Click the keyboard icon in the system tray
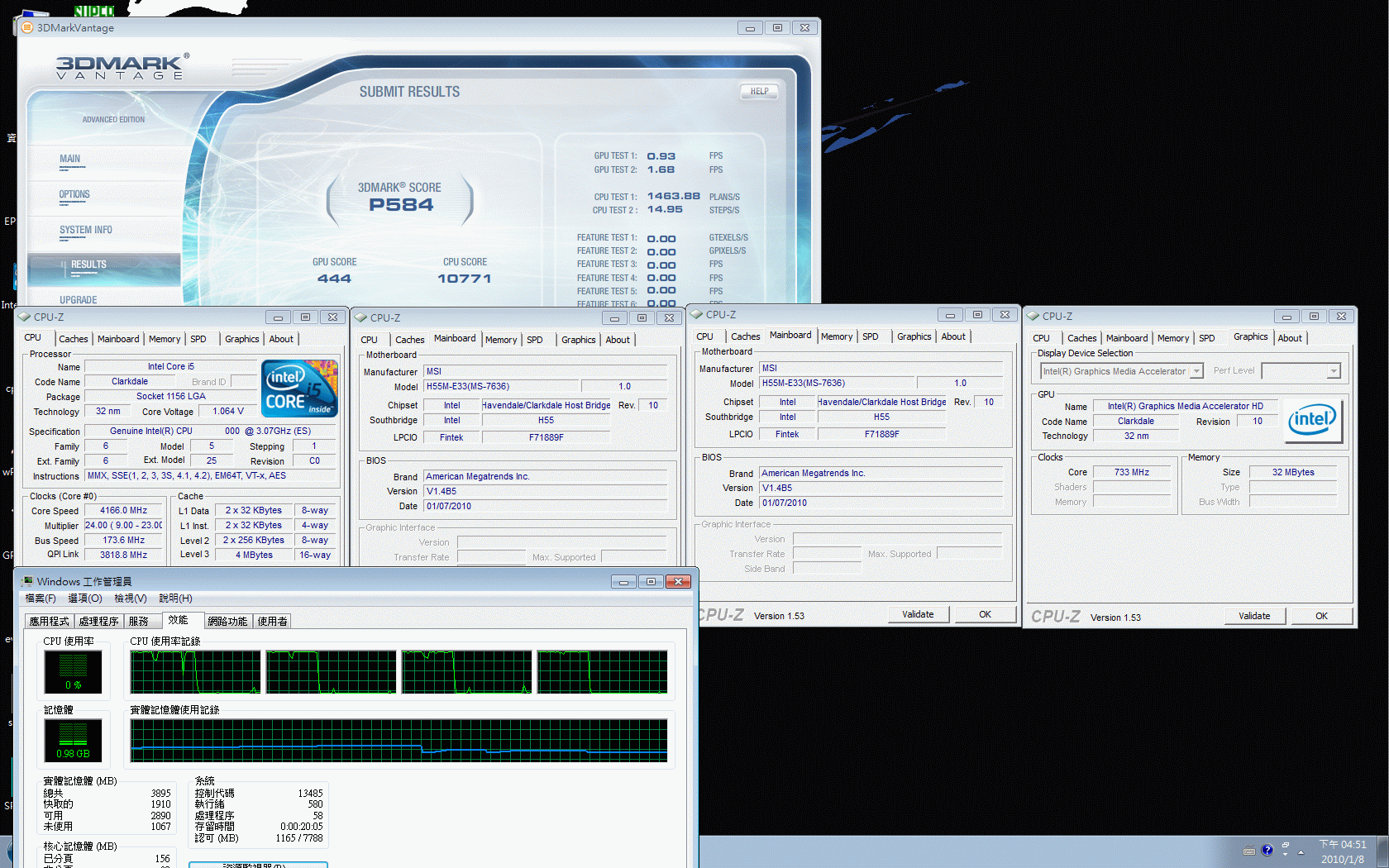The image size is (1389, 868). click(1249, 851)
